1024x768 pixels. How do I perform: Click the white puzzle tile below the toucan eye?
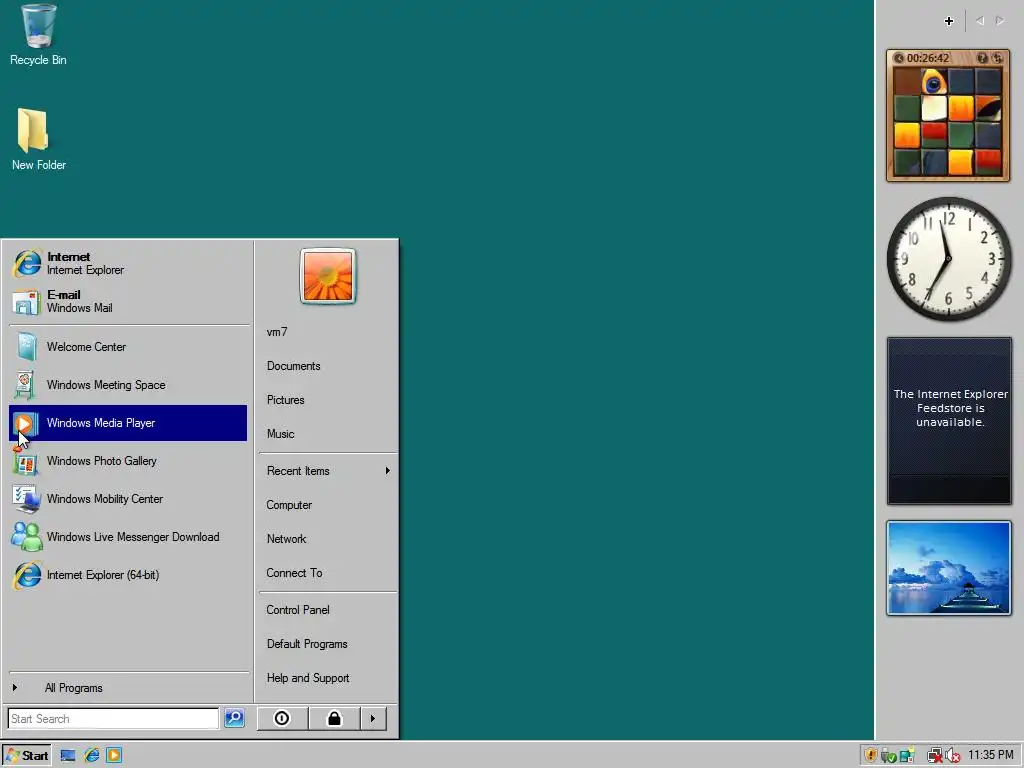coord(934,109)
